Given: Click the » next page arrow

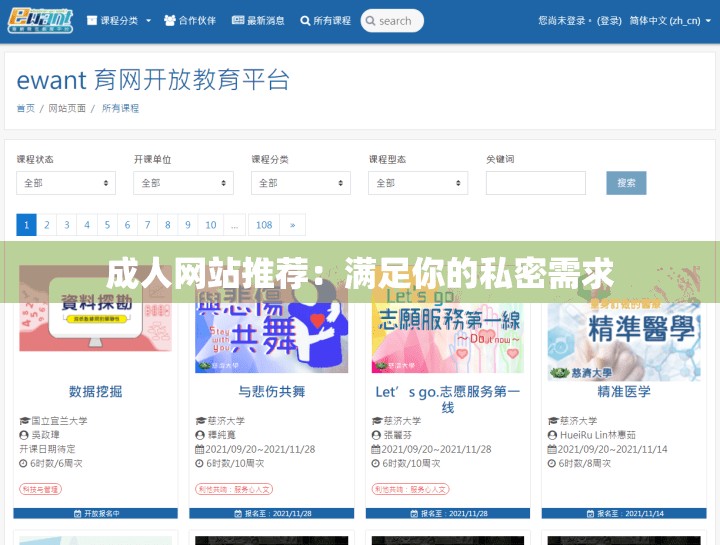Looking at the screenshot, I should coord(292,225).
